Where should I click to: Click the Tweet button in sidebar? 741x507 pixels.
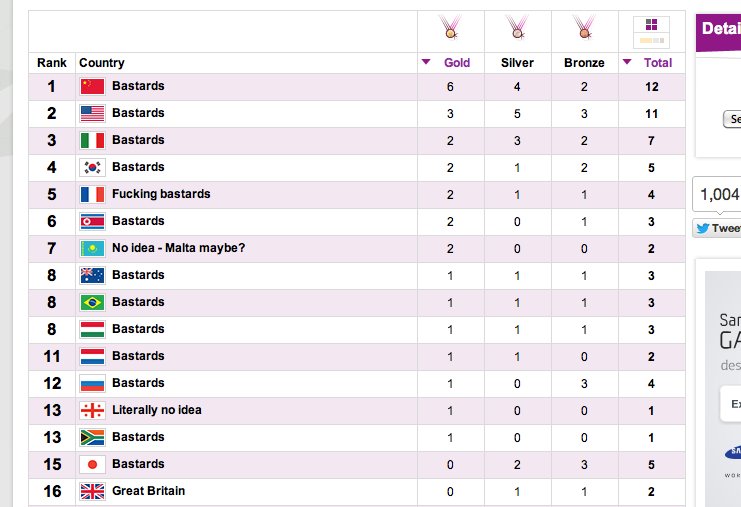(718, 228)
